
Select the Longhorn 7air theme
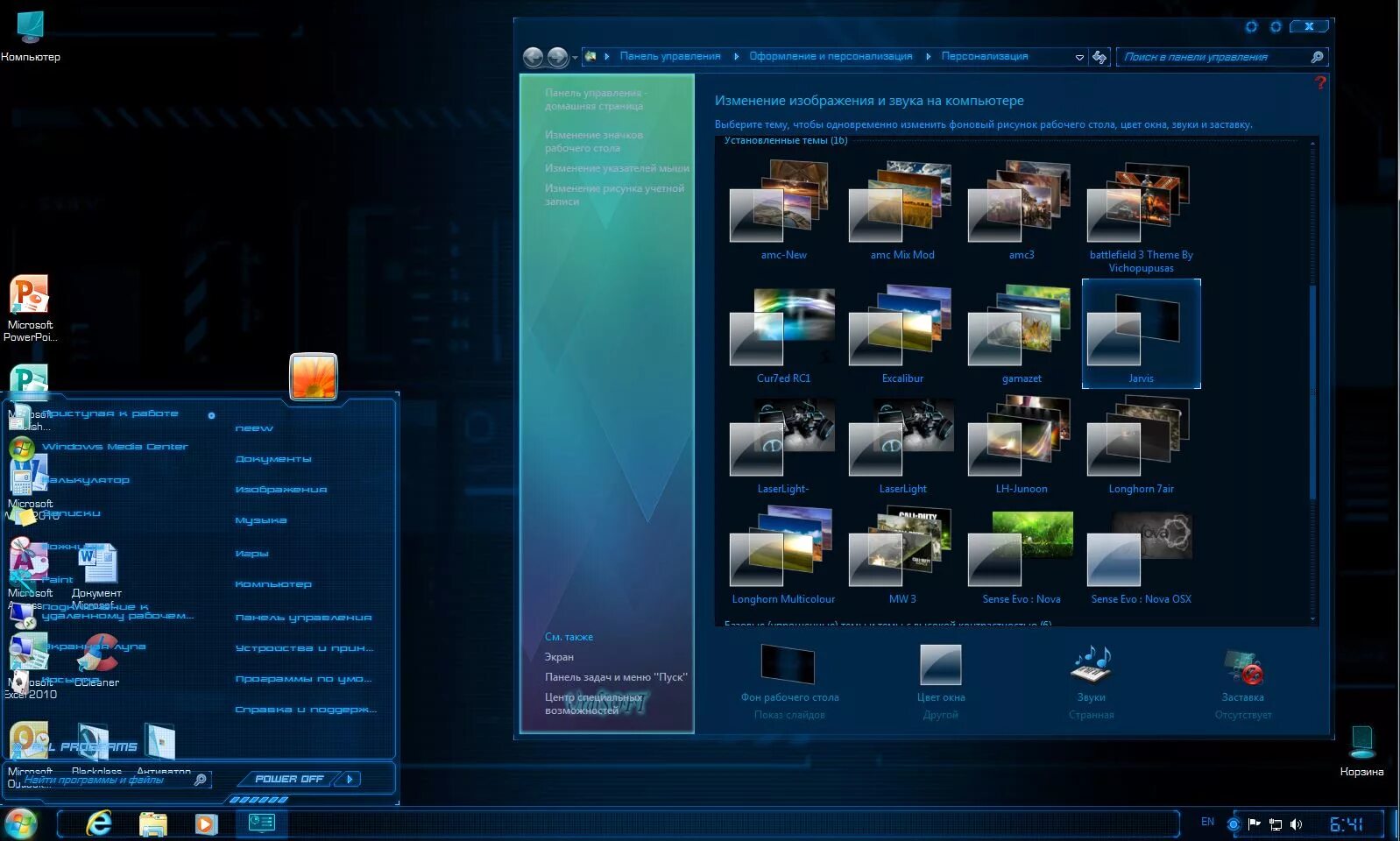tap(1141, 445)
